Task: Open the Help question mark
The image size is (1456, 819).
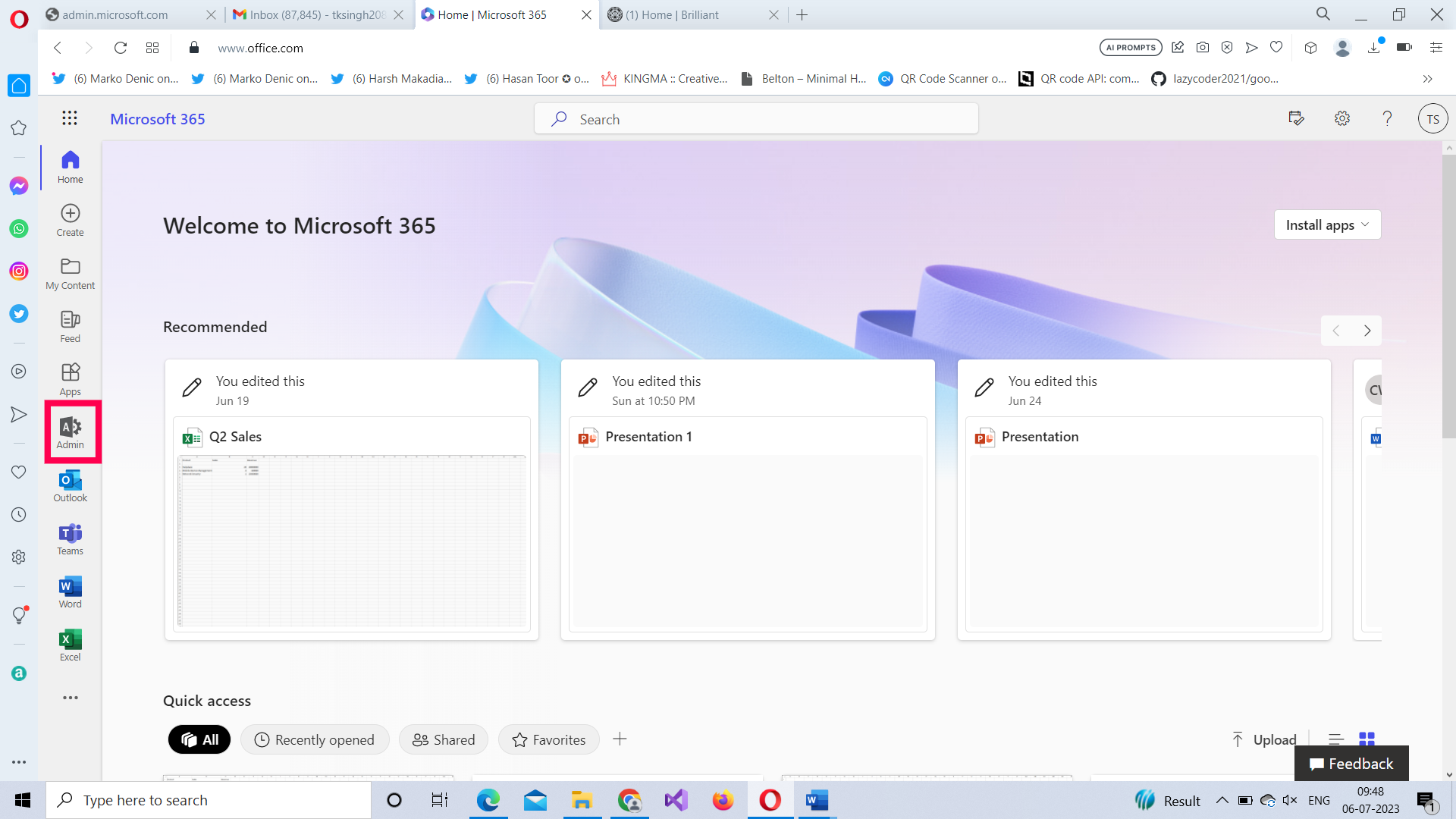Action: pyautogui.click(x=1387, y=118)
